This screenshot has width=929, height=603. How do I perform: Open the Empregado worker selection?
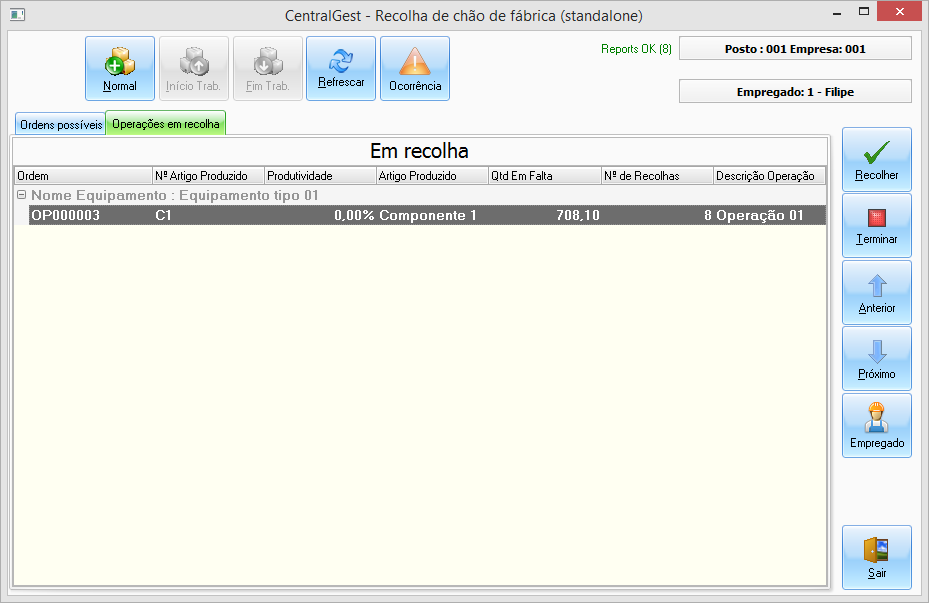877,425
